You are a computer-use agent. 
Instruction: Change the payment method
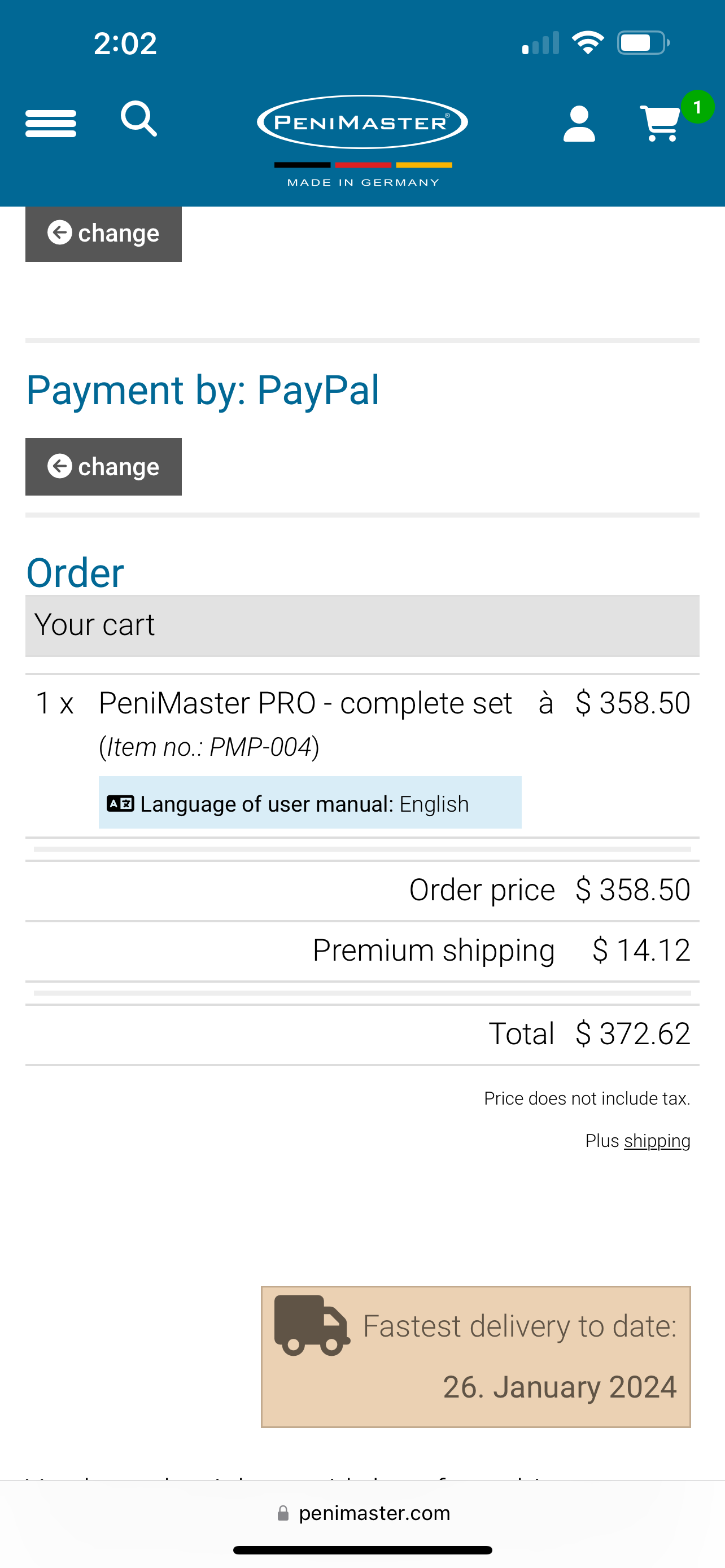click(103, 467)
